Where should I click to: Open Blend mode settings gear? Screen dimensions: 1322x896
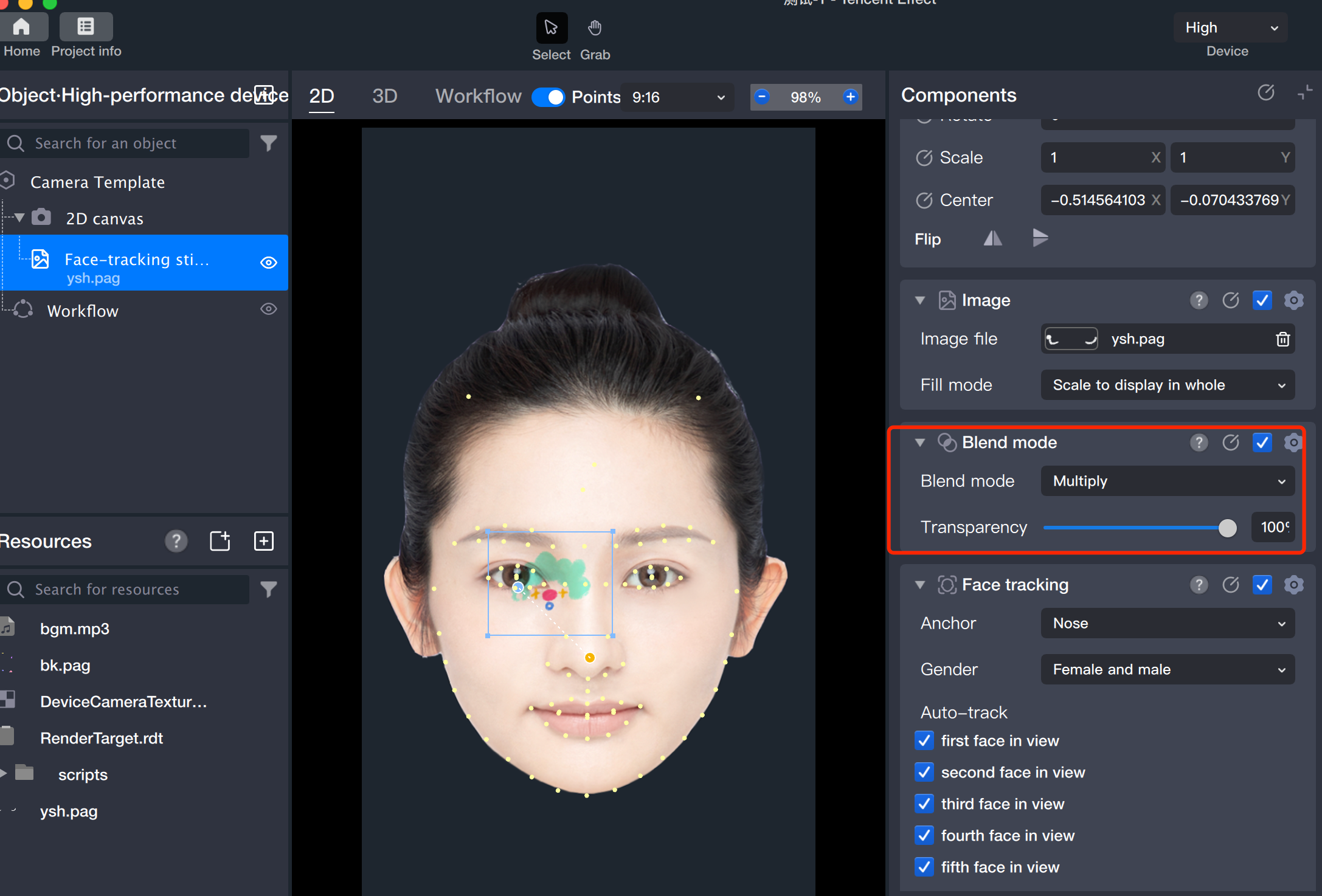tap(1293, 443)
